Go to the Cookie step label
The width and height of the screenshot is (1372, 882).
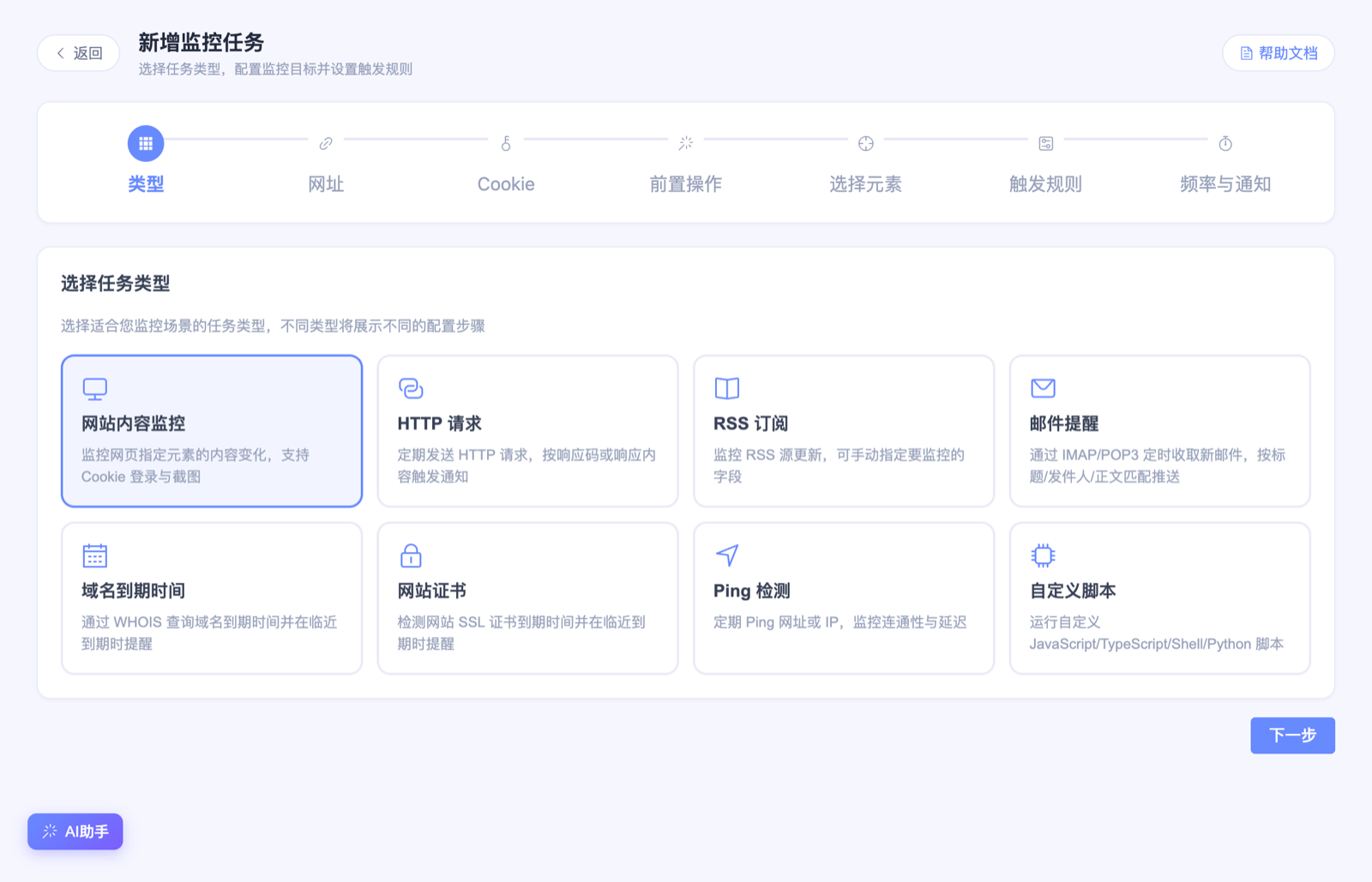tap(506, 183)
